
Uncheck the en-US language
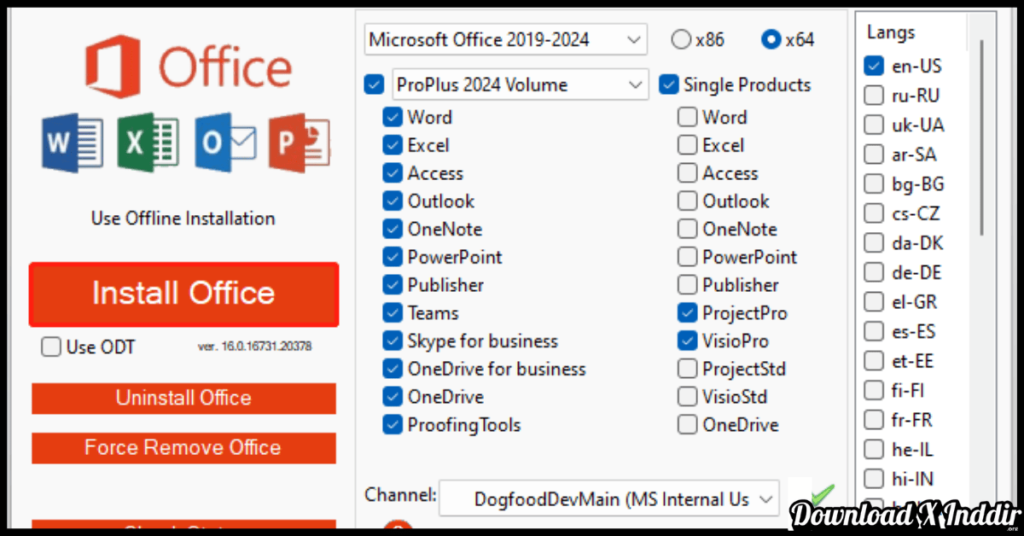[x=874, y=66]
